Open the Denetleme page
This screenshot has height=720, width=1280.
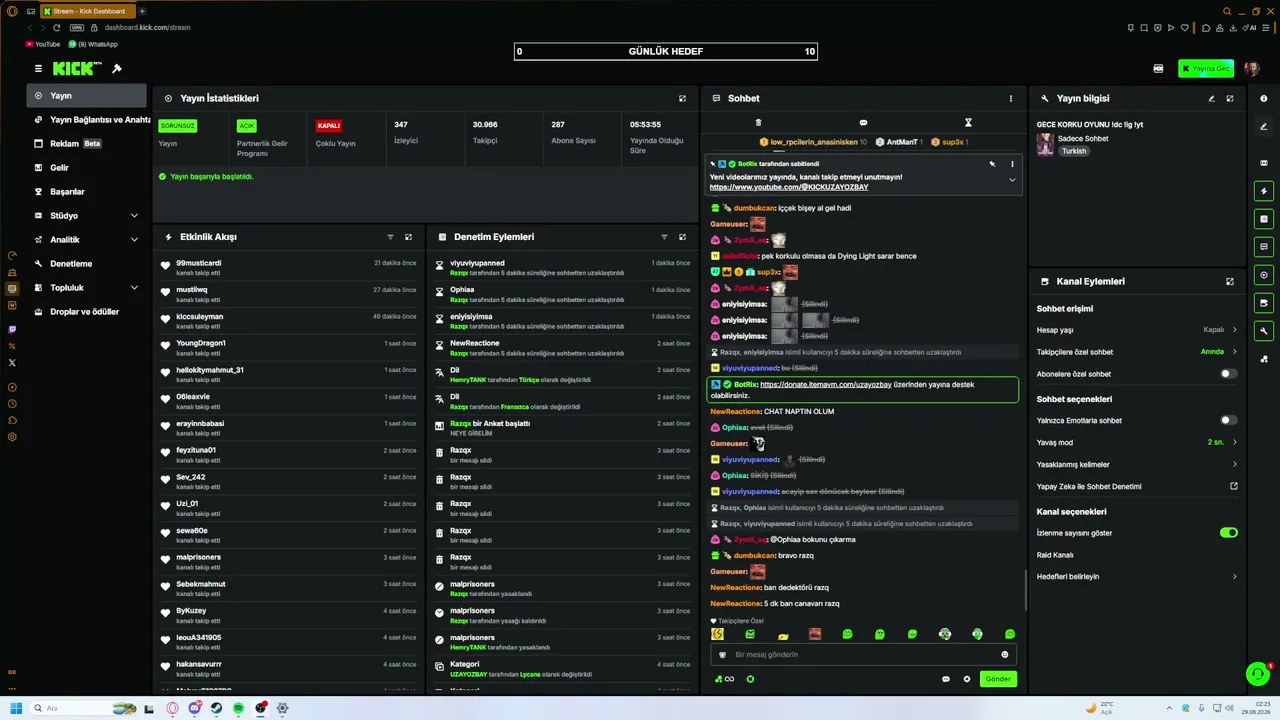pyautogui.click(x=87, y=264)
